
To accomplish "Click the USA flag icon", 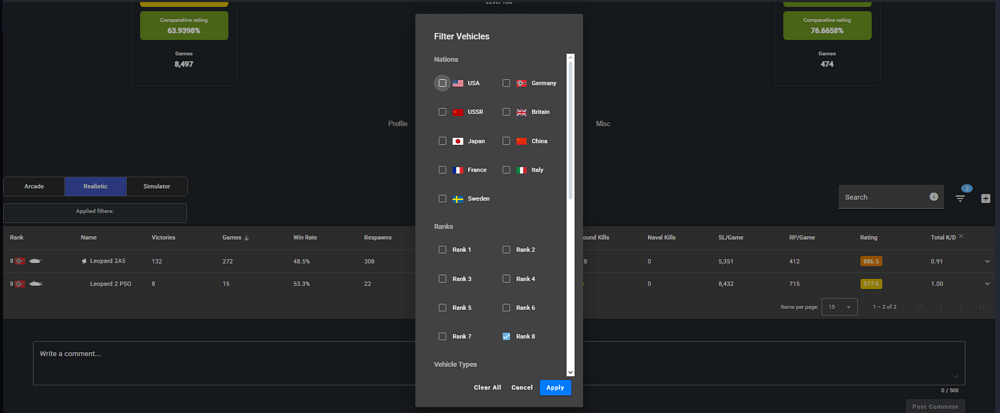I will point(458,83).
